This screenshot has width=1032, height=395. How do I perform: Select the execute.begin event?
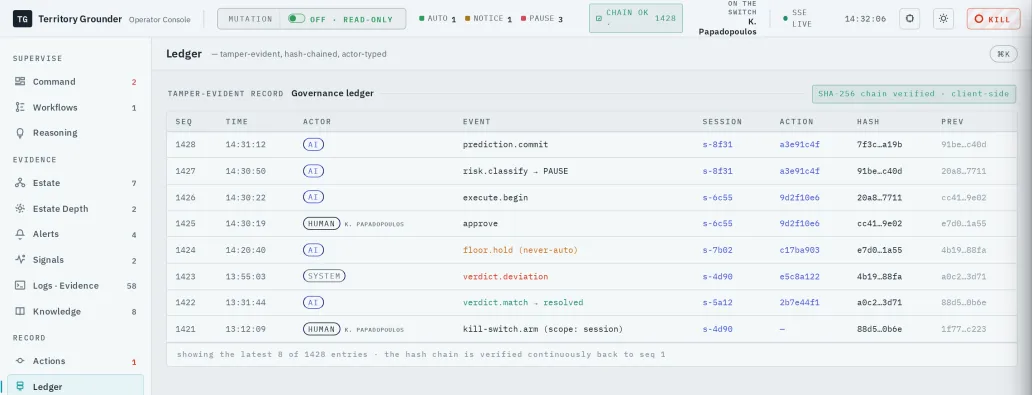496,198
